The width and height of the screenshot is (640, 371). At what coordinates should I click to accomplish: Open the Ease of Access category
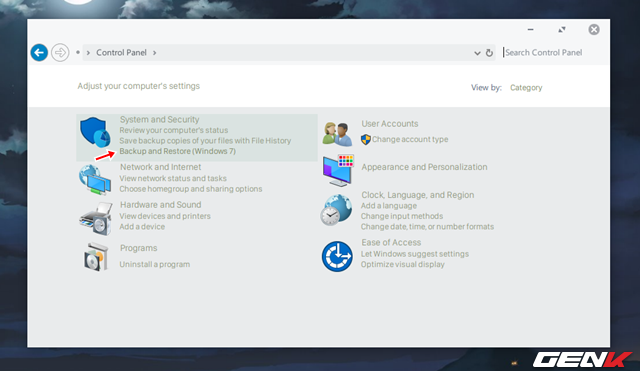click(391, 242)
